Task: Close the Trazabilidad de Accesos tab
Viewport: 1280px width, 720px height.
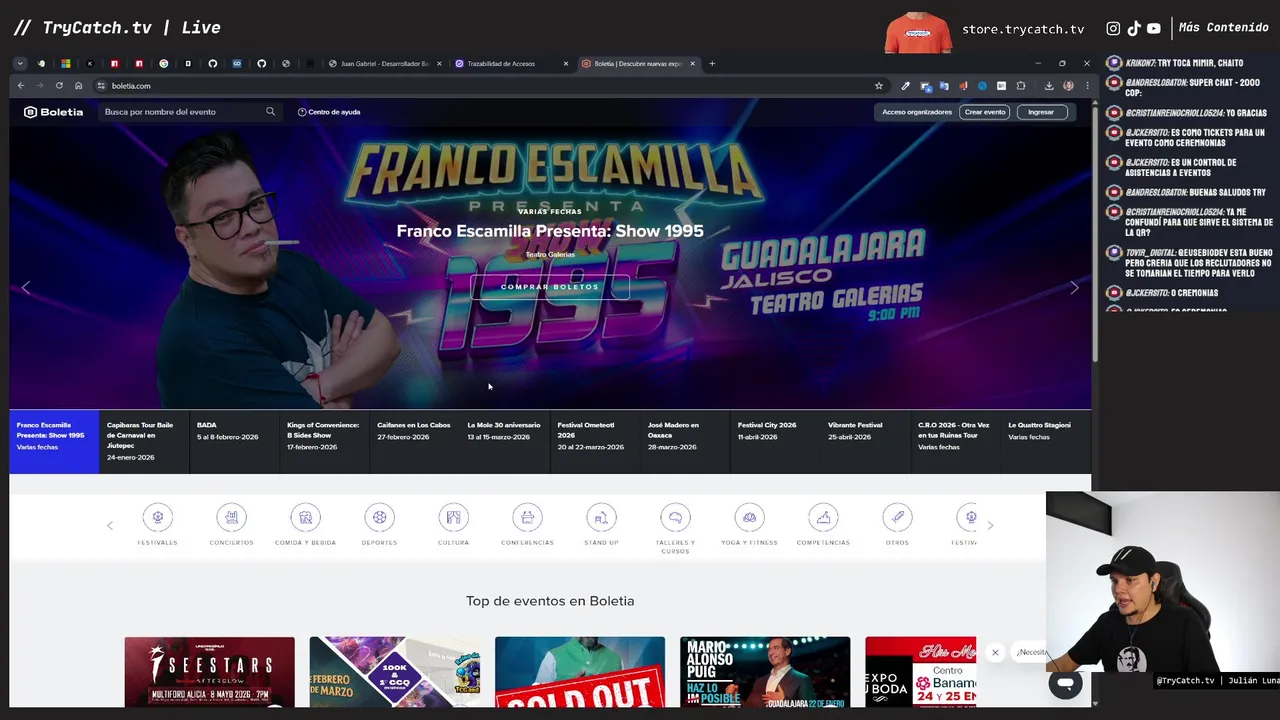Action: [565, 64]
